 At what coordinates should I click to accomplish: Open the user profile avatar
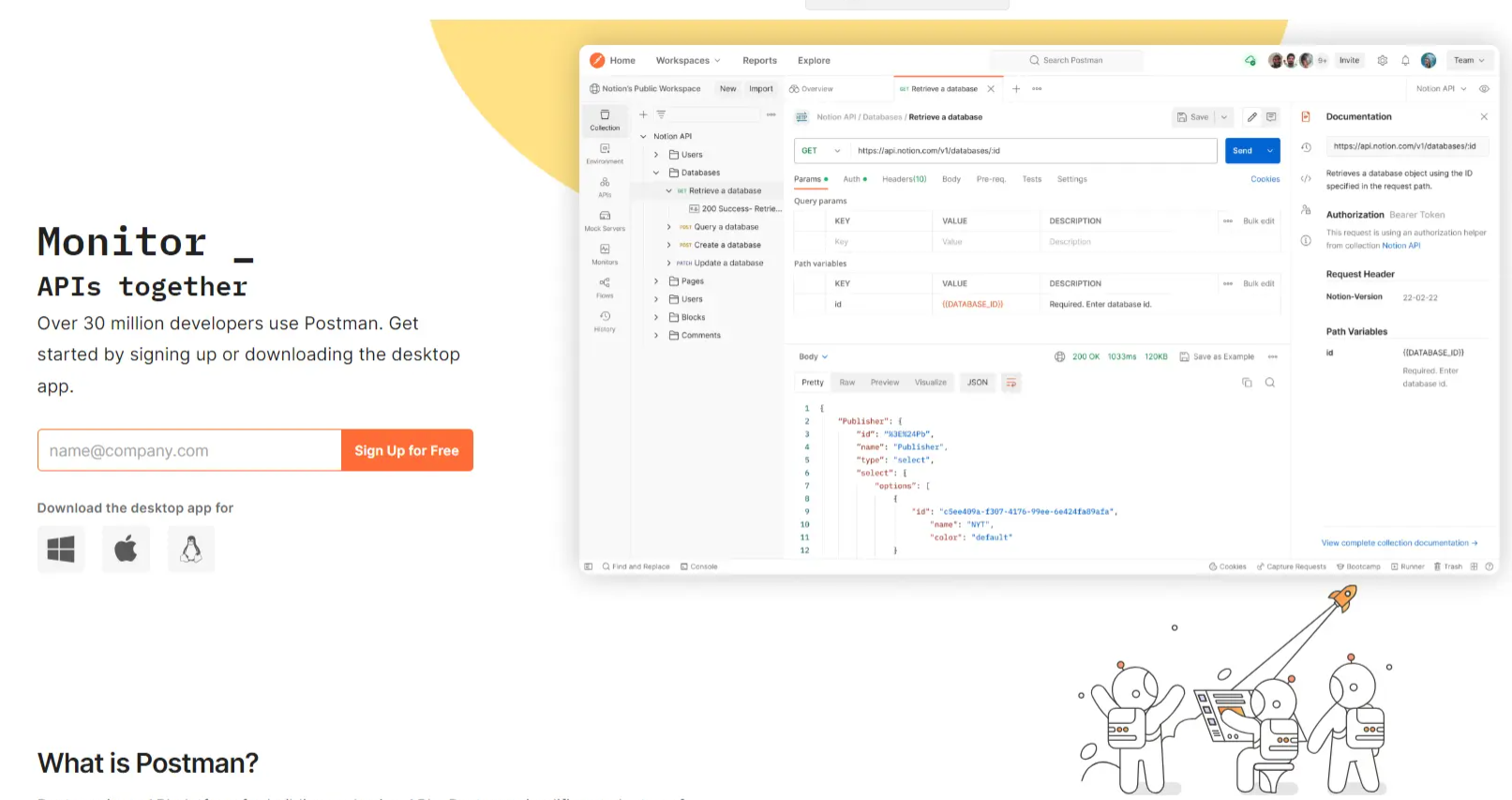point(1429,60)
